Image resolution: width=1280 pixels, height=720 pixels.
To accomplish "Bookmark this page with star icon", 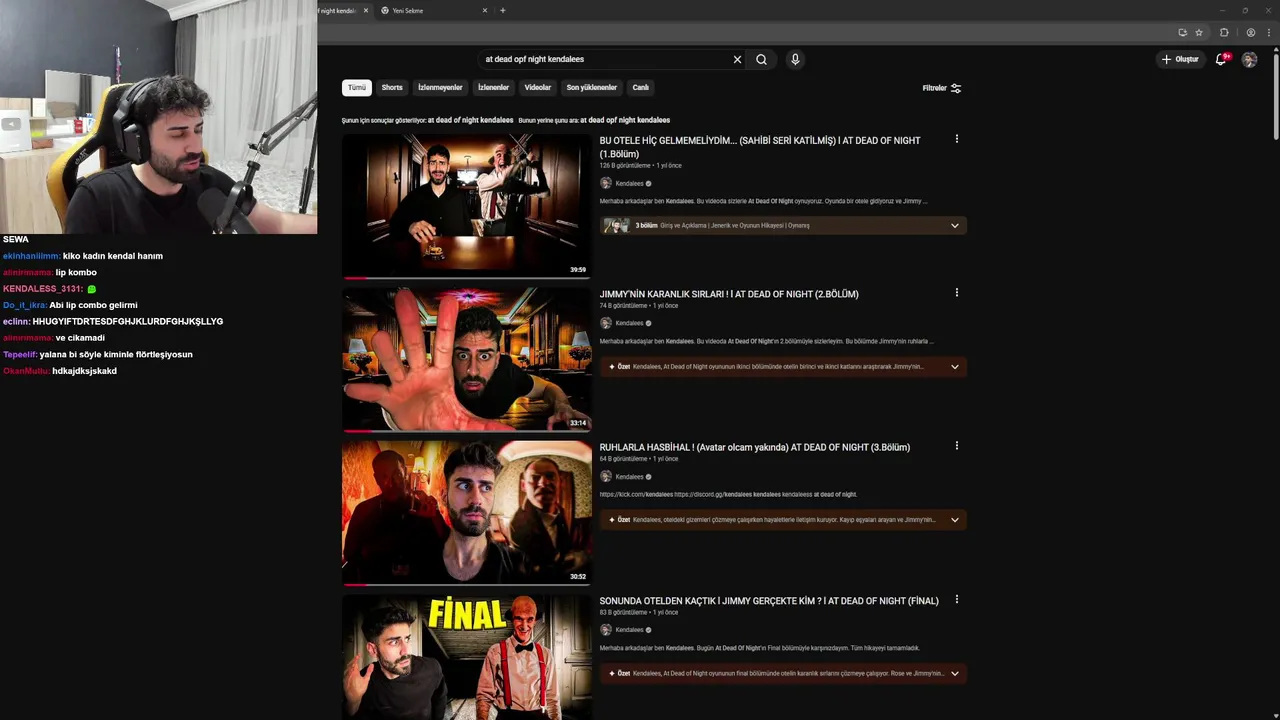I will (x=1199, y=32).
